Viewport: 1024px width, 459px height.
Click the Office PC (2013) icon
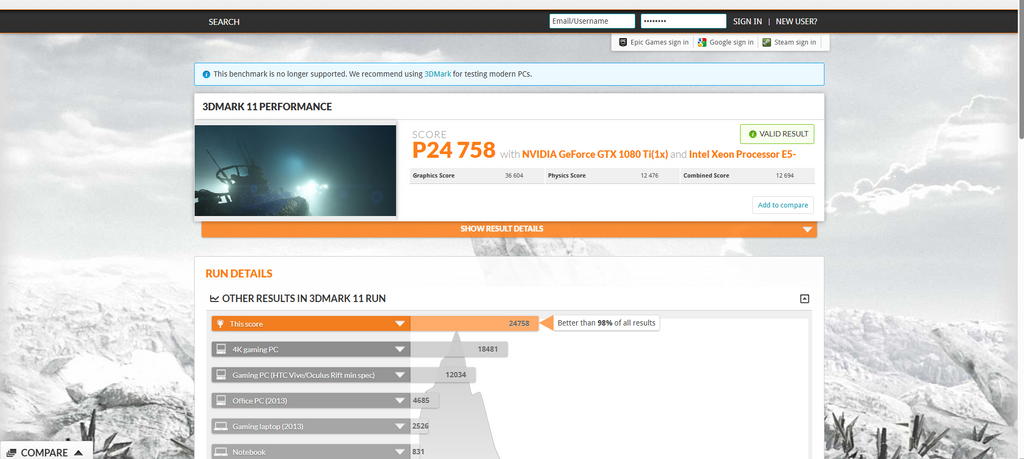221,400
